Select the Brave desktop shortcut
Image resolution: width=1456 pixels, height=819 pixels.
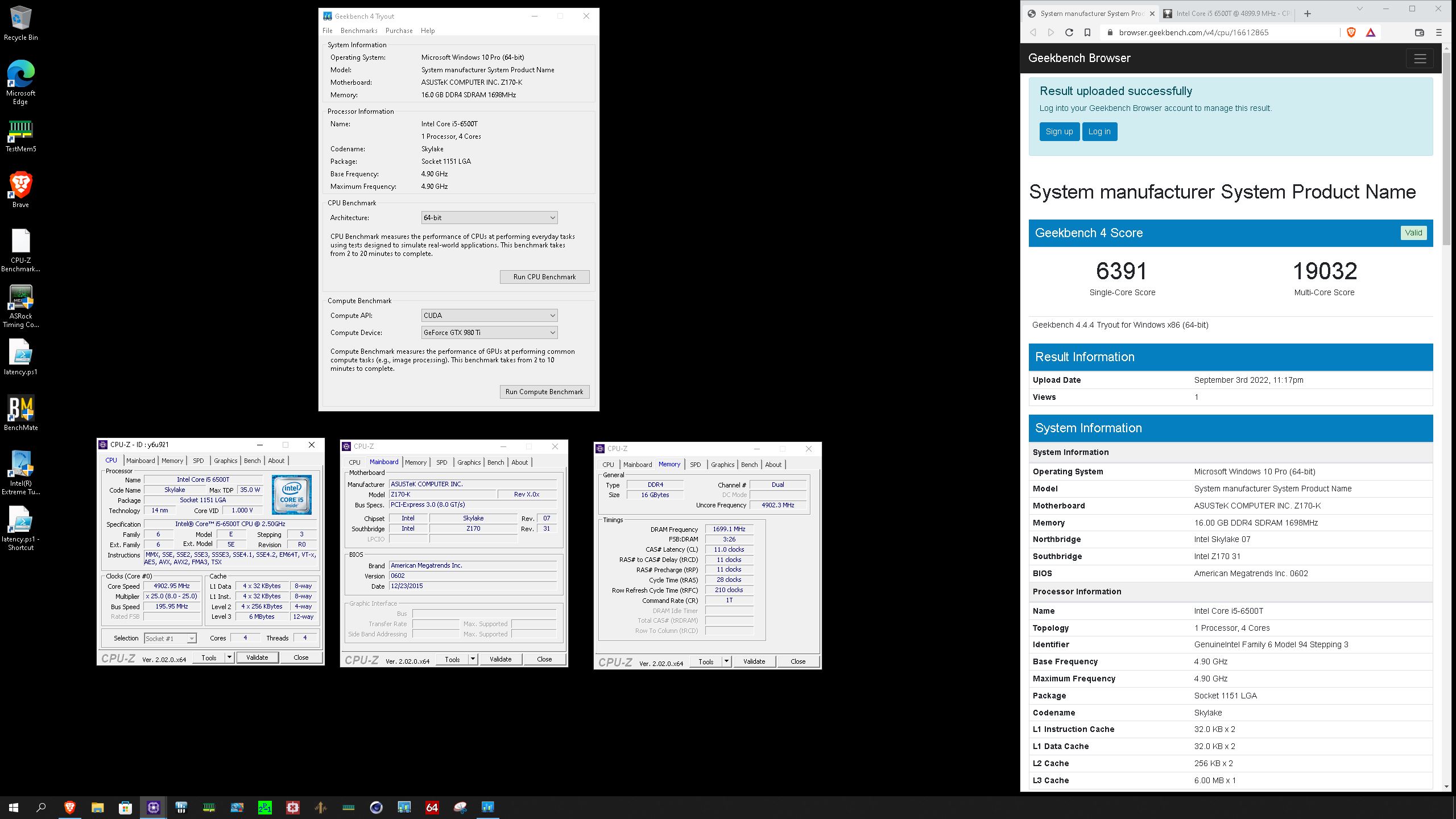21,190
